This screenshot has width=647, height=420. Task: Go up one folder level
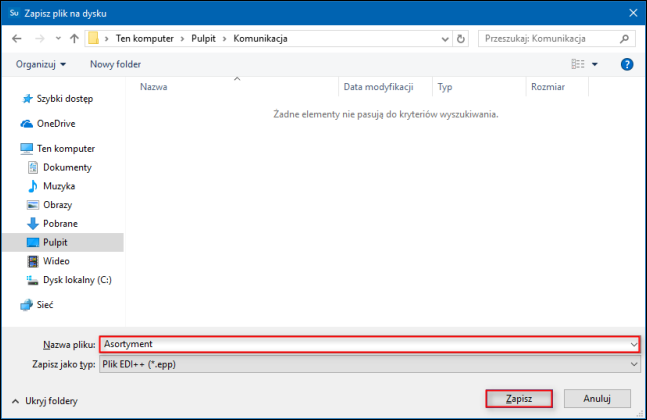click(x=74, y=39)
